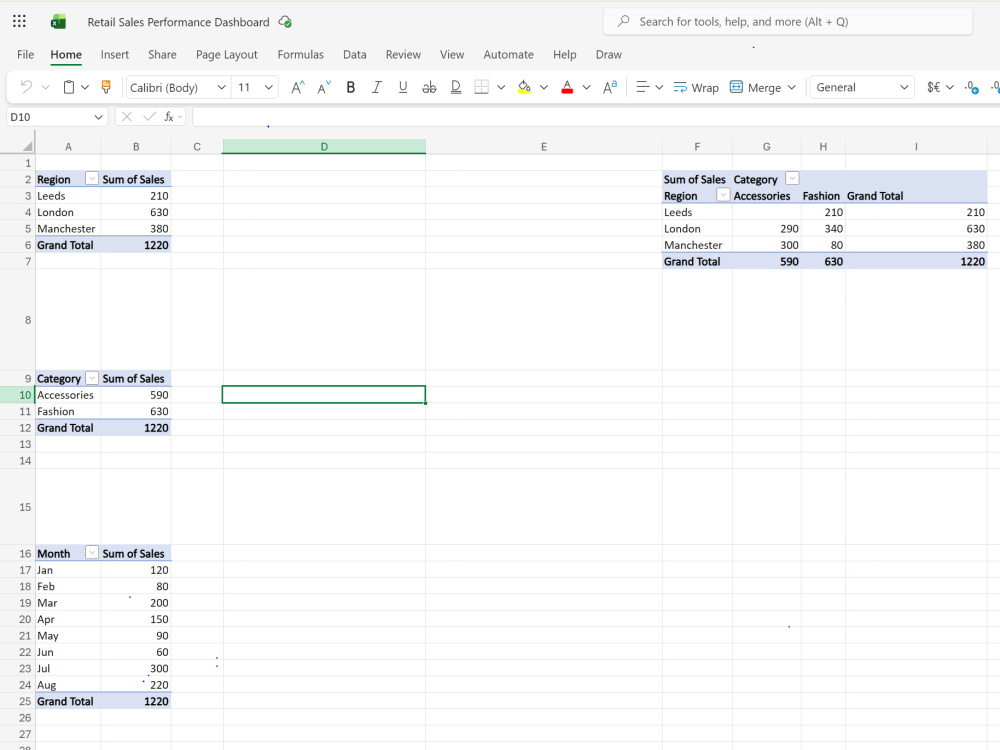Open the Help tab

(564, 55)
